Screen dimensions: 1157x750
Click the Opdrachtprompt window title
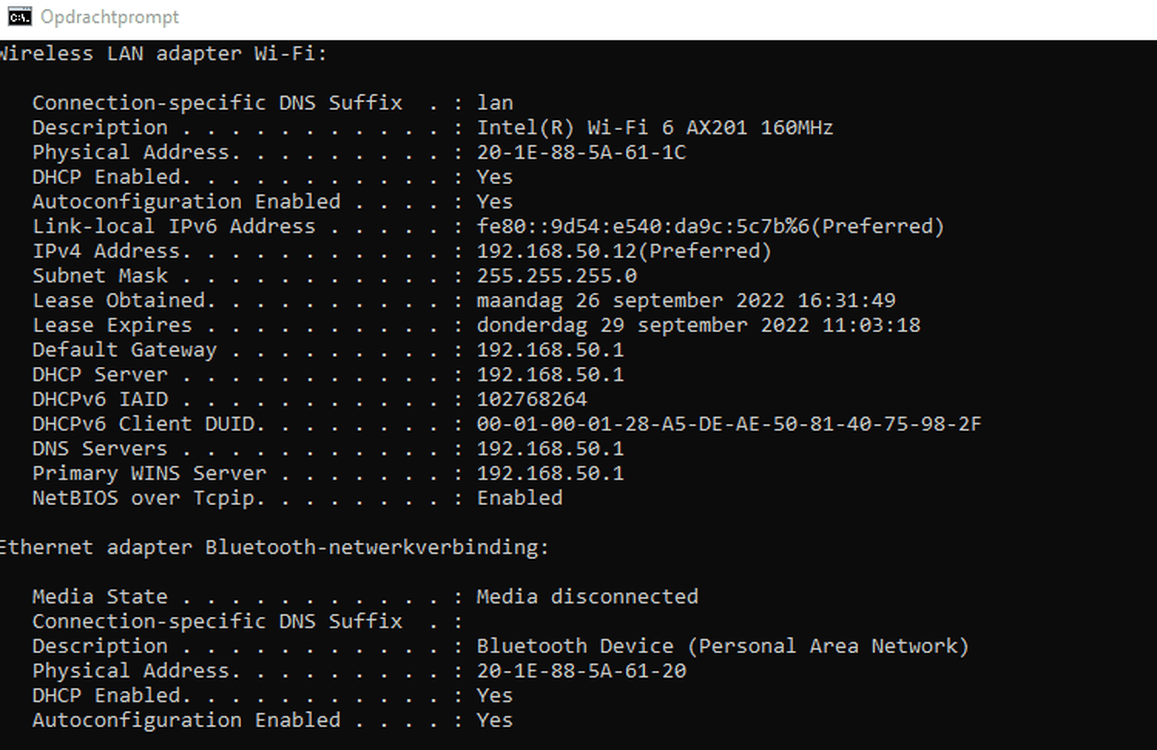pos(109,17)
